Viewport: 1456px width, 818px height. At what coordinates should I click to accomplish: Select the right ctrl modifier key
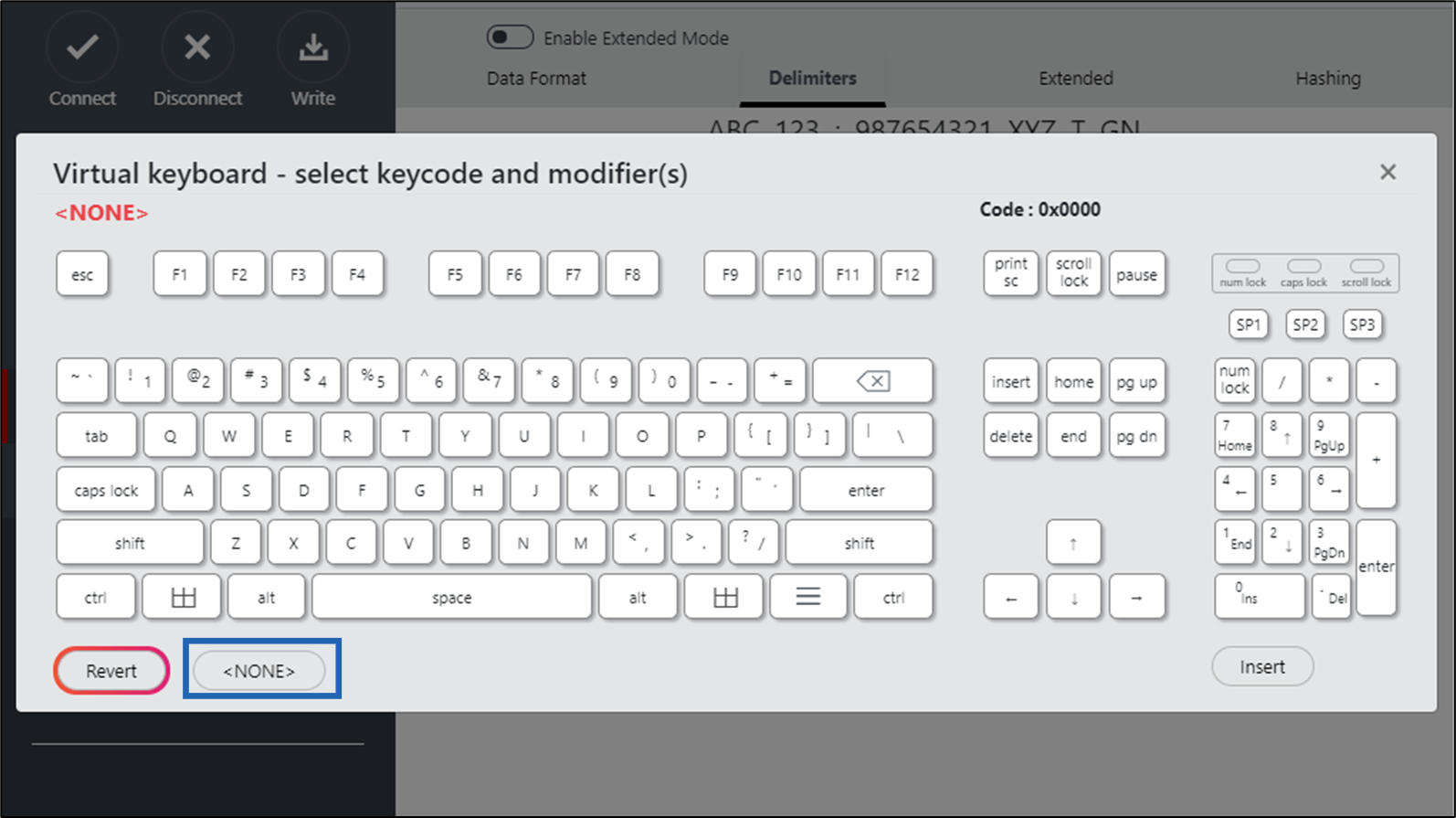point(893,597)
